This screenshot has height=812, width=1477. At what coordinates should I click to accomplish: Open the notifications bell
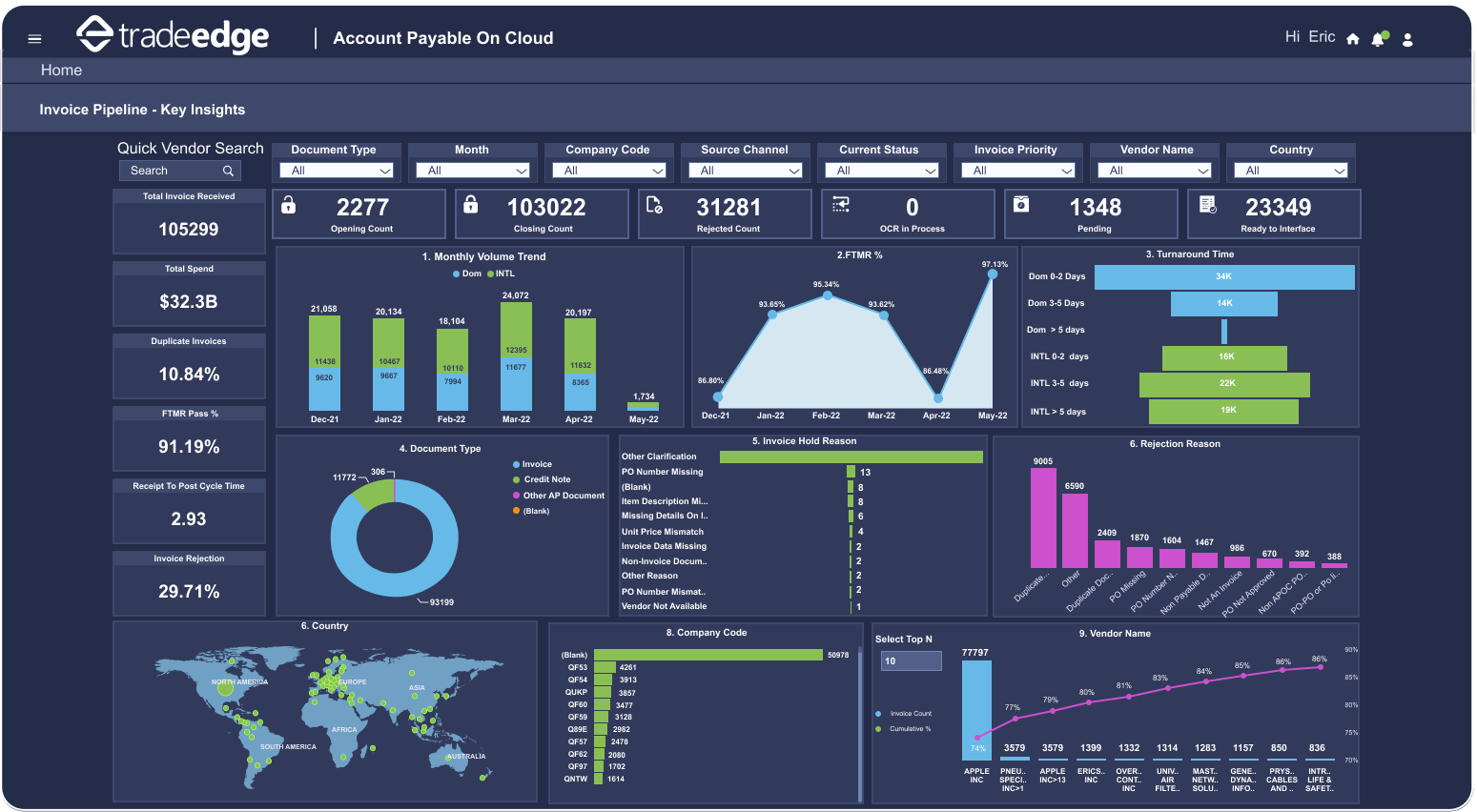coord(1378,39)
